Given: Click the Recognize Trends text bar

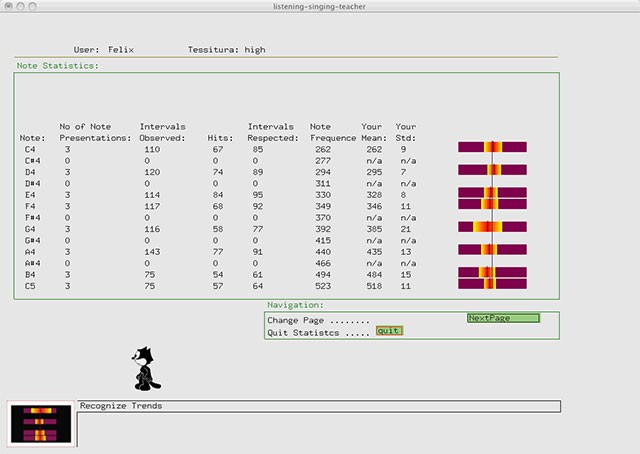Looking at the screenshot, I should pos(318,406).
